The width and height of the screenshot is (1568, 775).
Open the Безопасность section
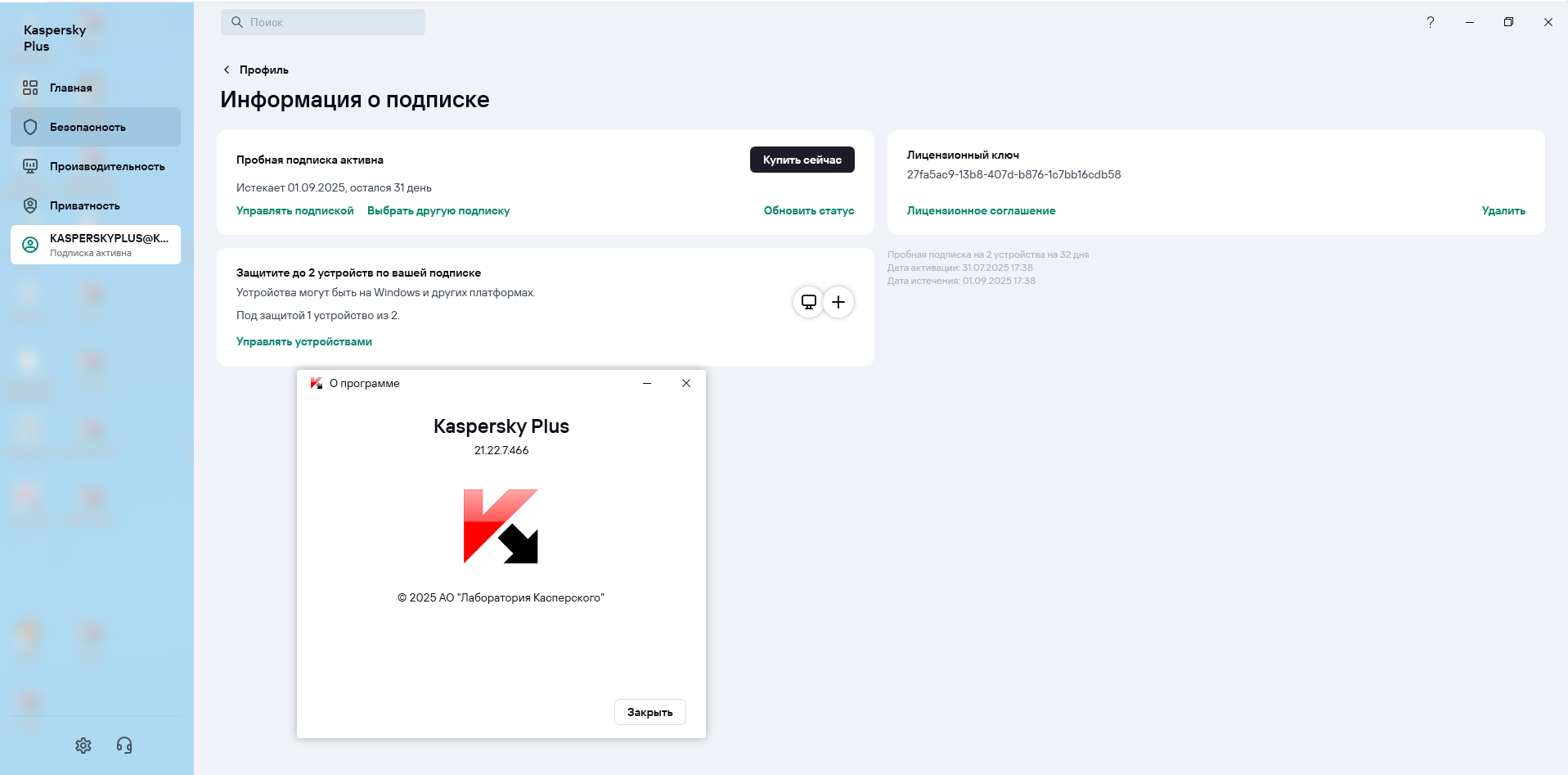(x=96, y=127)
